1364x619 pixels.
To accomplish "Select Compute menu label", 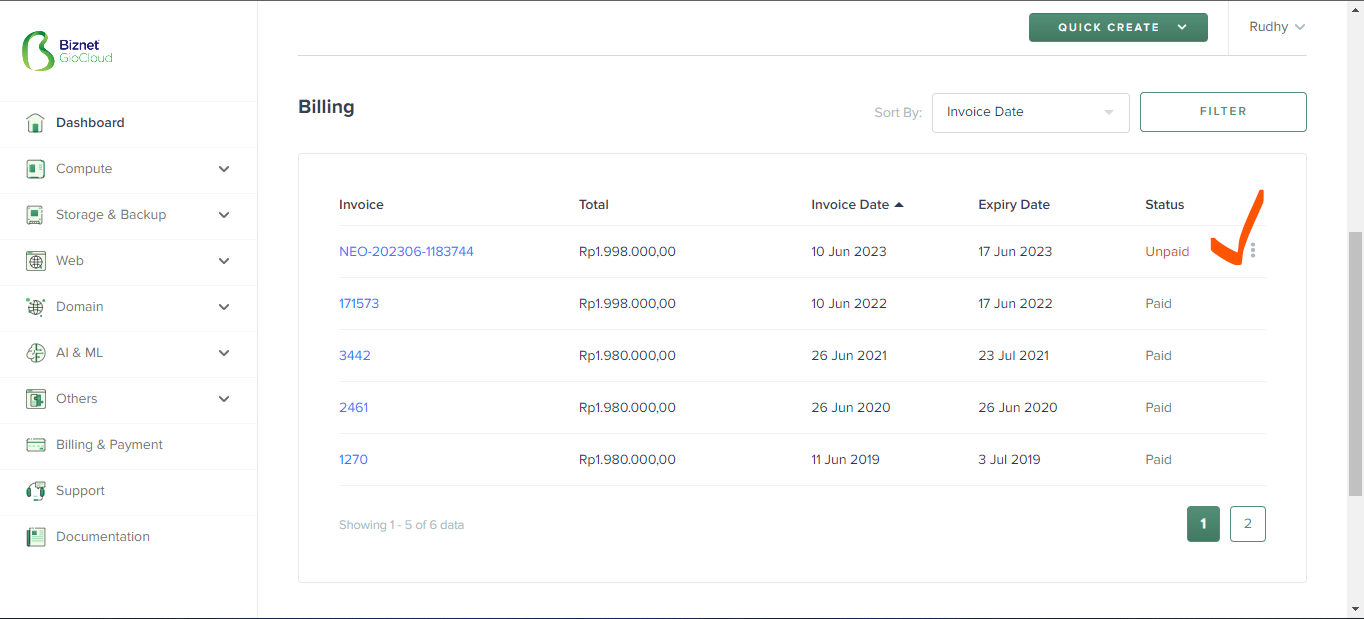I will coord(84,169).
